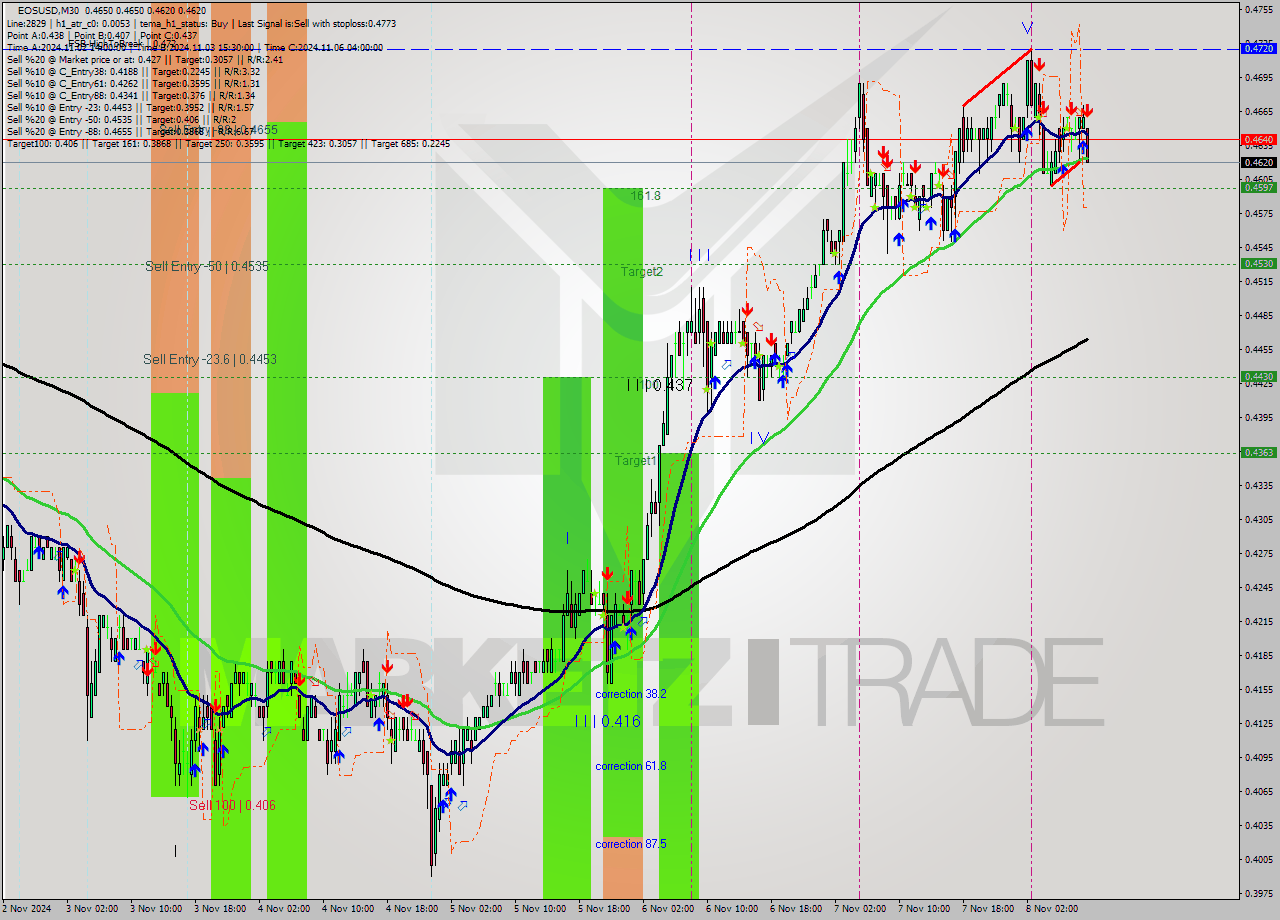1280x920 pixels.
Task: Click the 0.4485 price axis value
Action: [x=1258, y=315]
